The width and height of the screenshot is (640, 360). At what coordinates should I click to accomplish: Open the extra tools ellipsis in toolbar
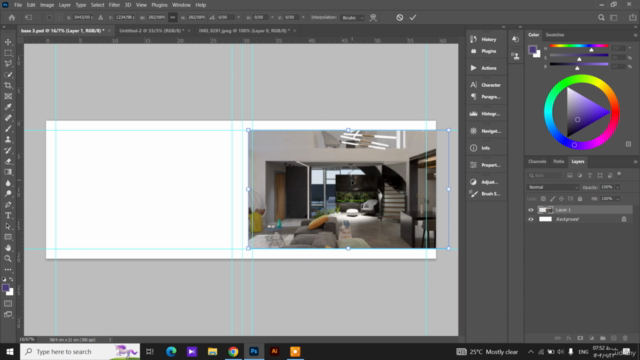point(8,270)
